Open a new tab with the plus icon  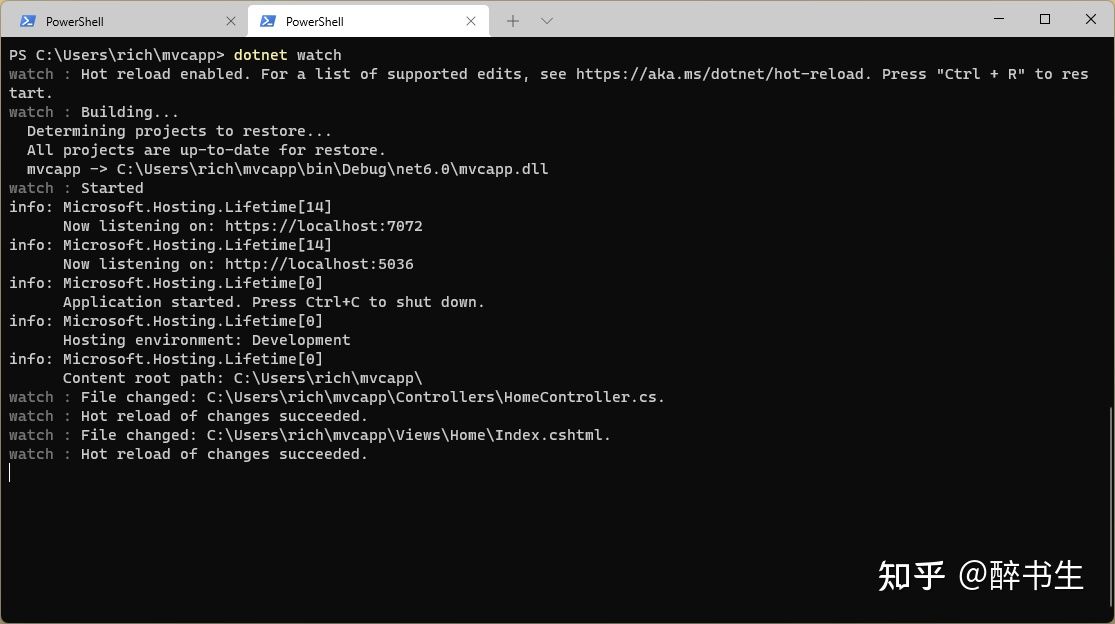513,21
